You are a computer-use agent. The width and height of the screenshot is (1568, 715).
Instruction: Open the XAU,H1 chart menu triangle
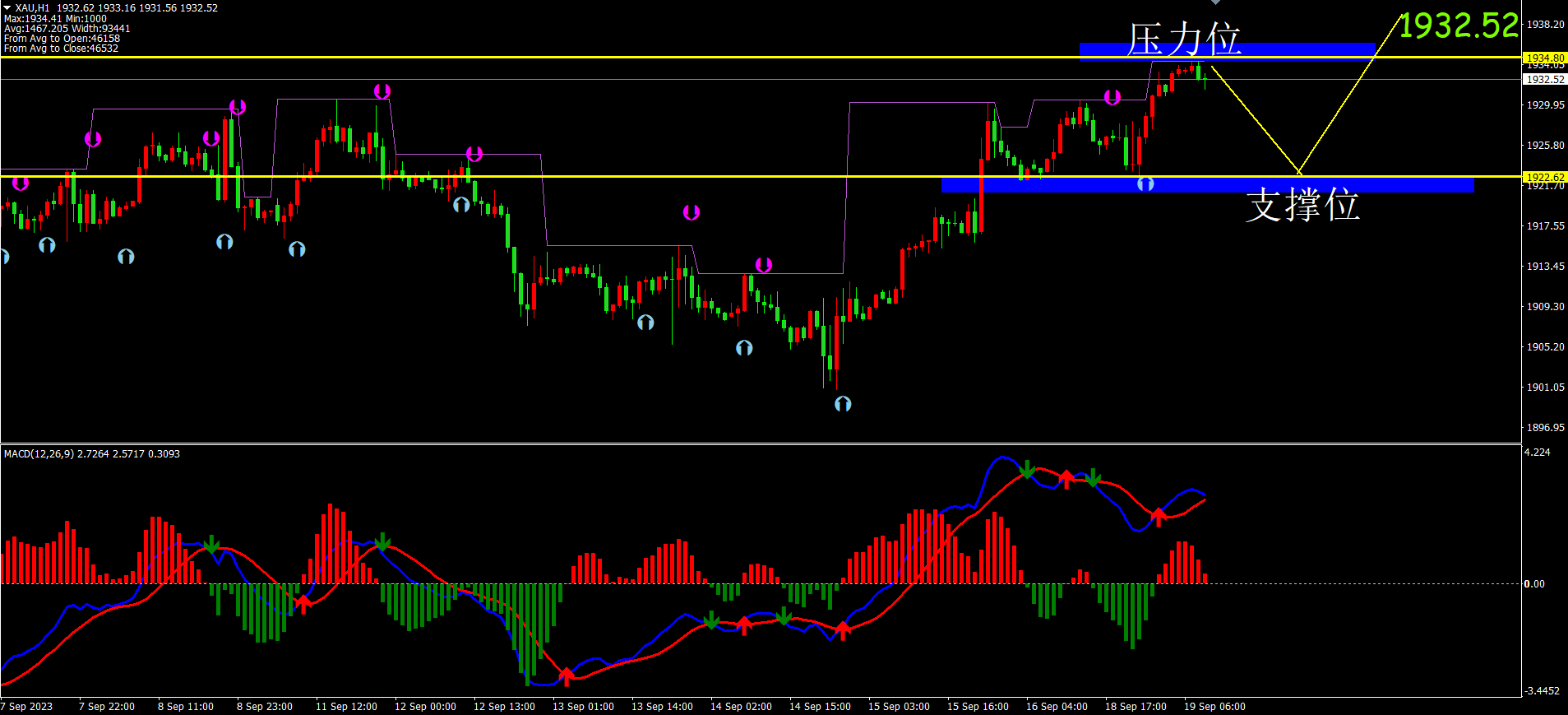[7, 7]
